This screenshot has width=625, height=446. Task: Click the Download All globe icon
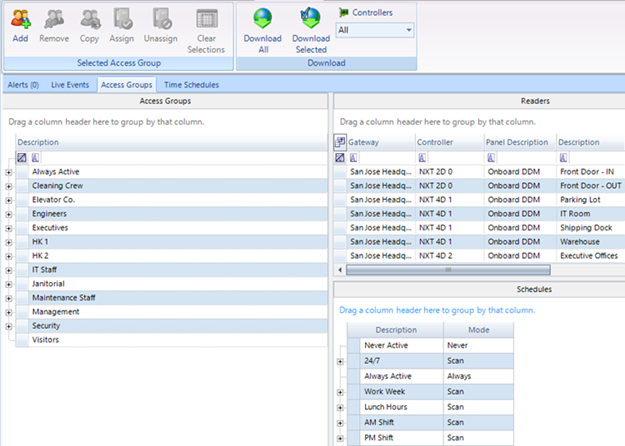[x=263, y=19]
